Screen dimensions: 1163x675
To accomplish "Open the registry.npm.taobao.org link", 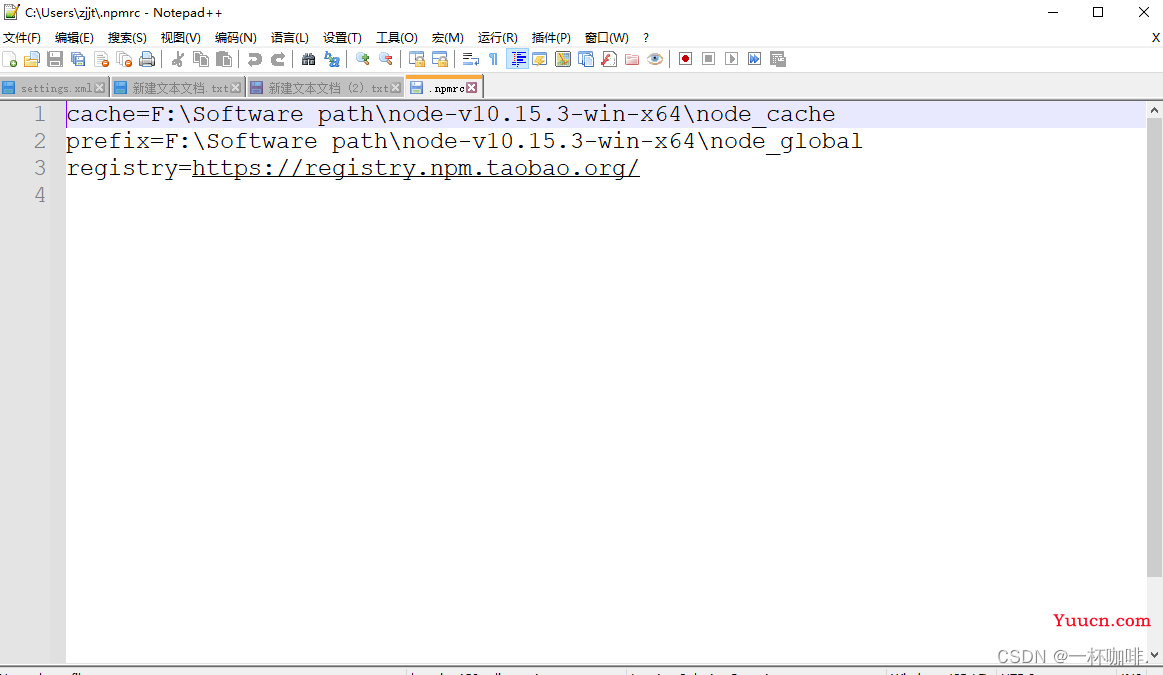I will (415, 168).
